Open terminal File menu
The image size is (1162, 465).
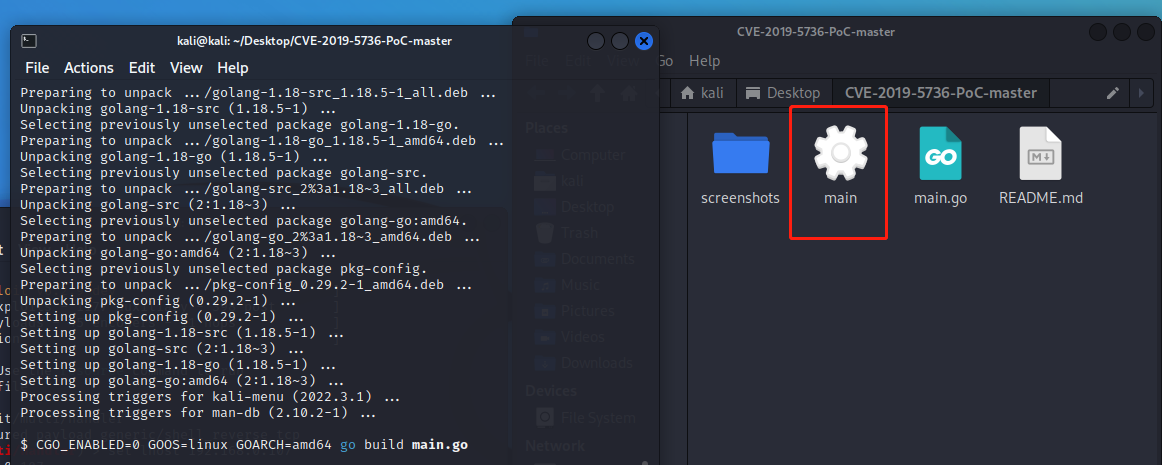[x=37, y=67]
